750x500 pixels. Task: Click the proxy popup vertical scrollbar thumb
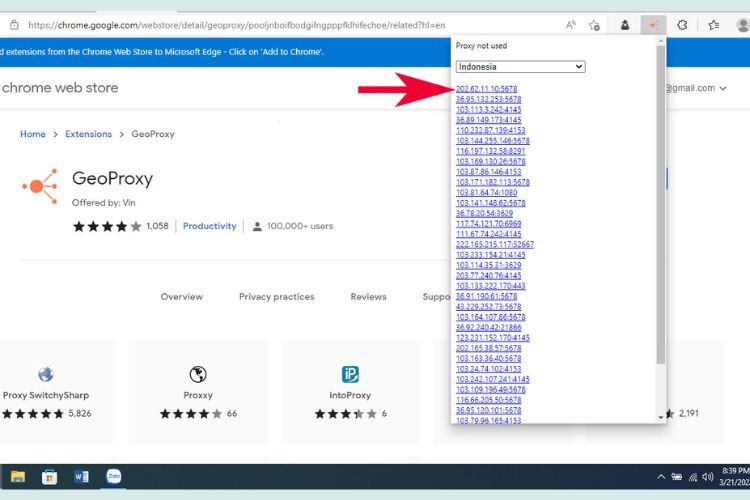click(661, 205)
